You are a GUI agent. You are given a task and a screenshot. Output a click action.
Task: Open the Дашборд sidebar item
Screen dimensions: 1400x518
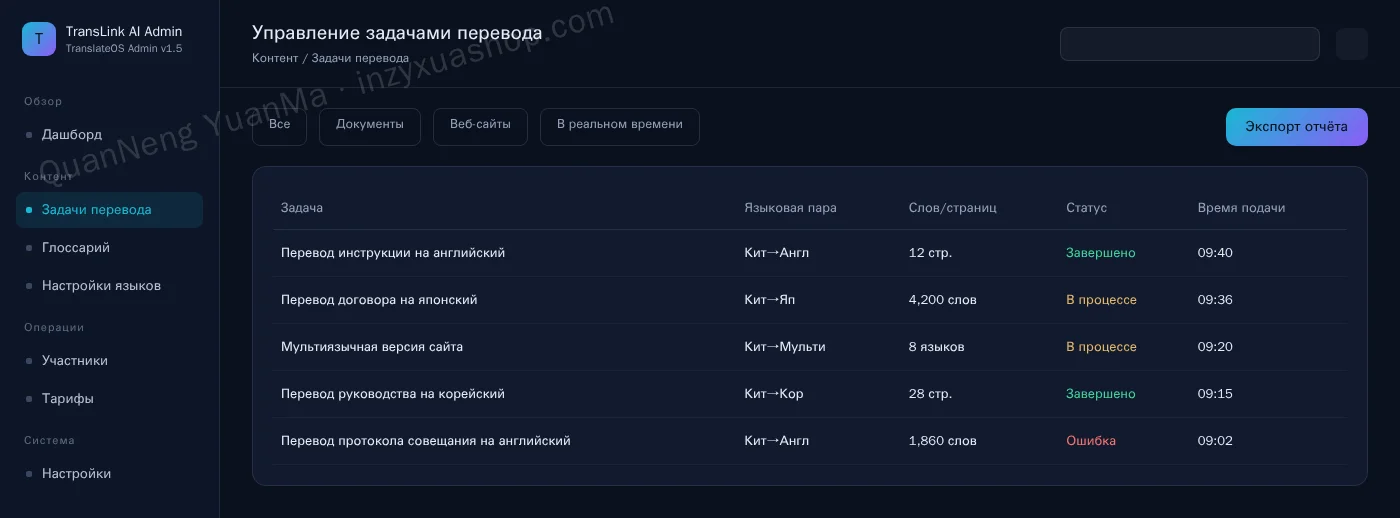tap(109, 134)
